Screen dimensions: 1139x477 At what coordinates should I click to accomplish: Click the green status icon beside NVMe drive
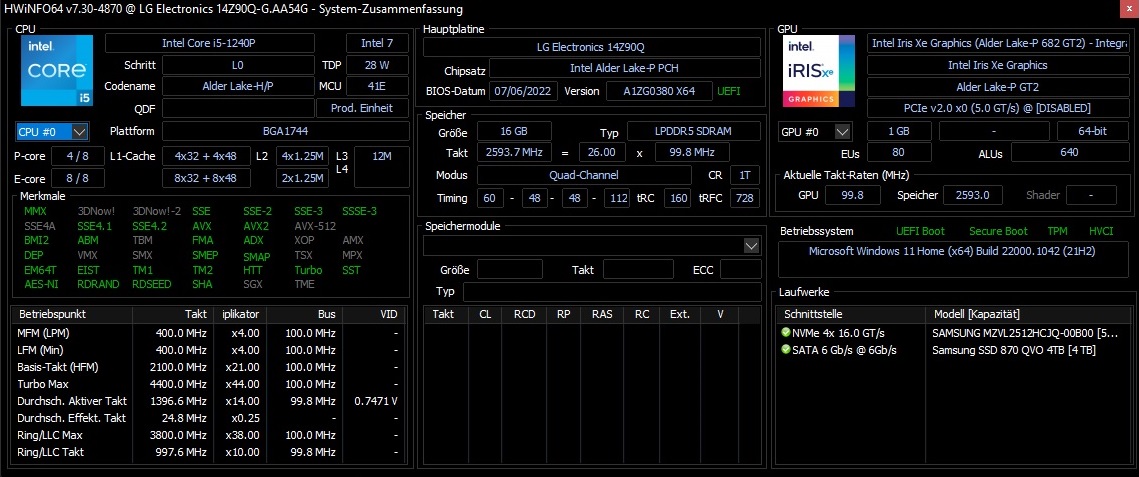[x=786, y=332]
